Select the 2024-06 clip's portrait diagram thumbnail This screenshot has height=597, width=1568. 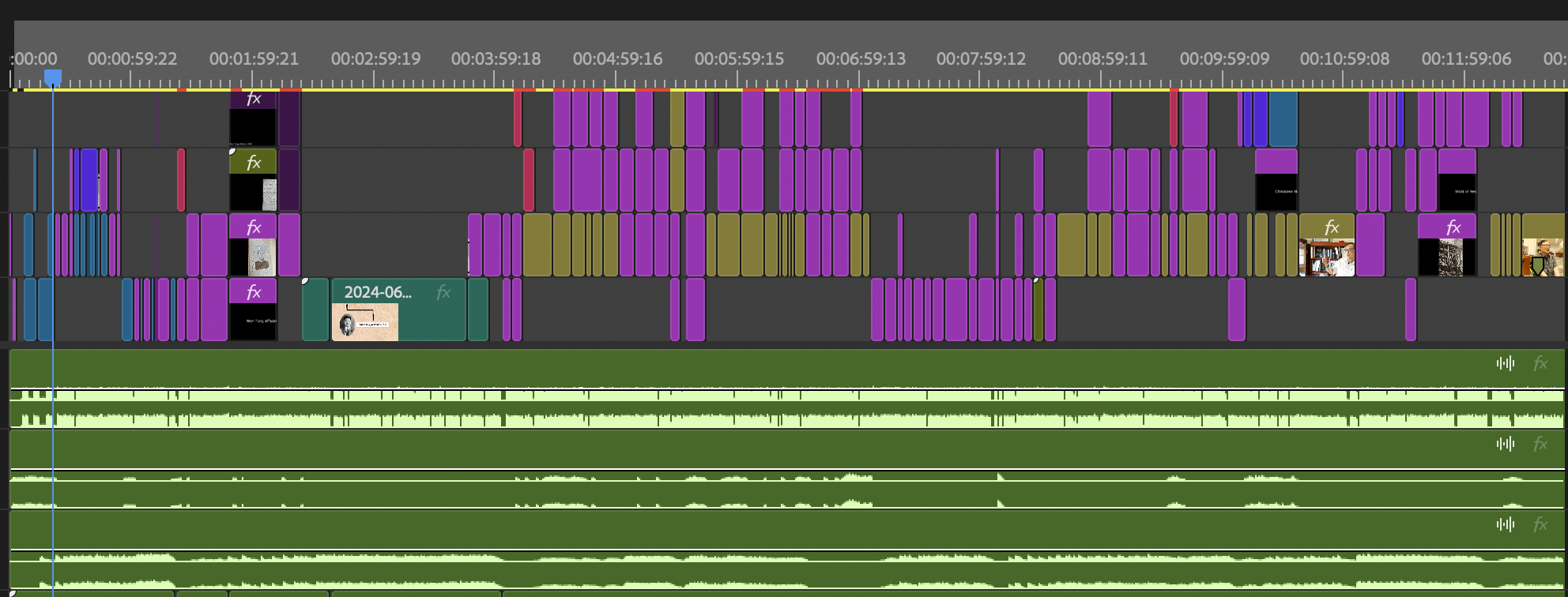pos(365,322)
